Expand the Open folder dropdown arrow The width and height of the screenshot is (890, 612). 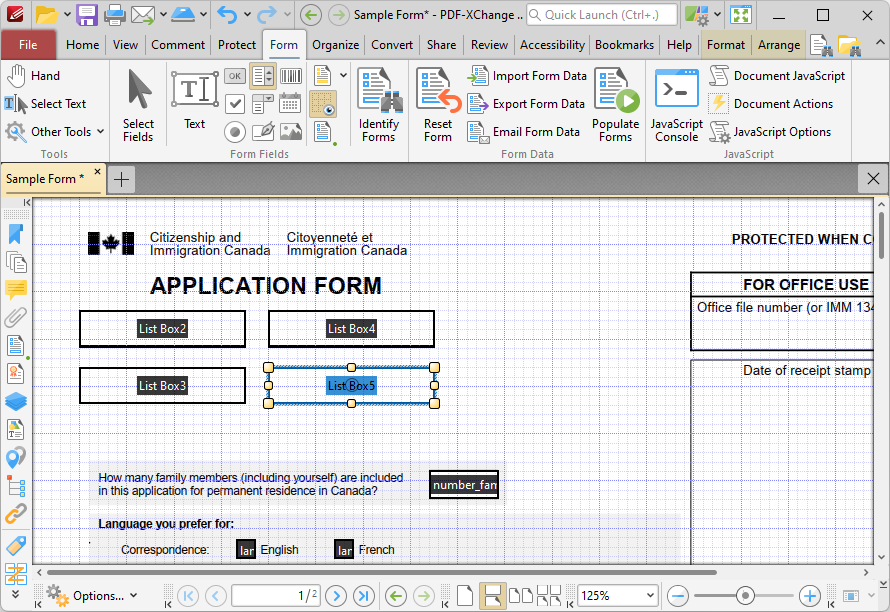(x=67, y=15)
